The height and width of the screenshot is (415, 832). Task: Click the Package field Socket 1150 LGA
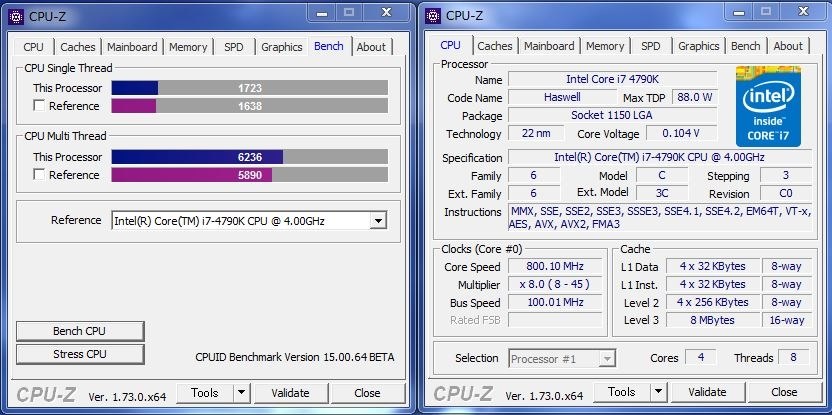pyautogui.click(x=612, y=115)
